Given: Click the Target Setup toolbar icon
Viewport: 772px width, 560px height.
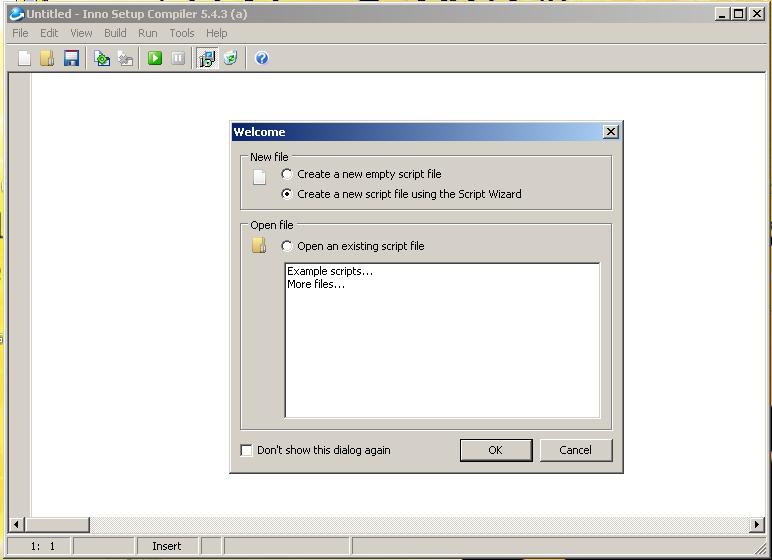Looking at the screenshot, I should (x=207, y=58).
